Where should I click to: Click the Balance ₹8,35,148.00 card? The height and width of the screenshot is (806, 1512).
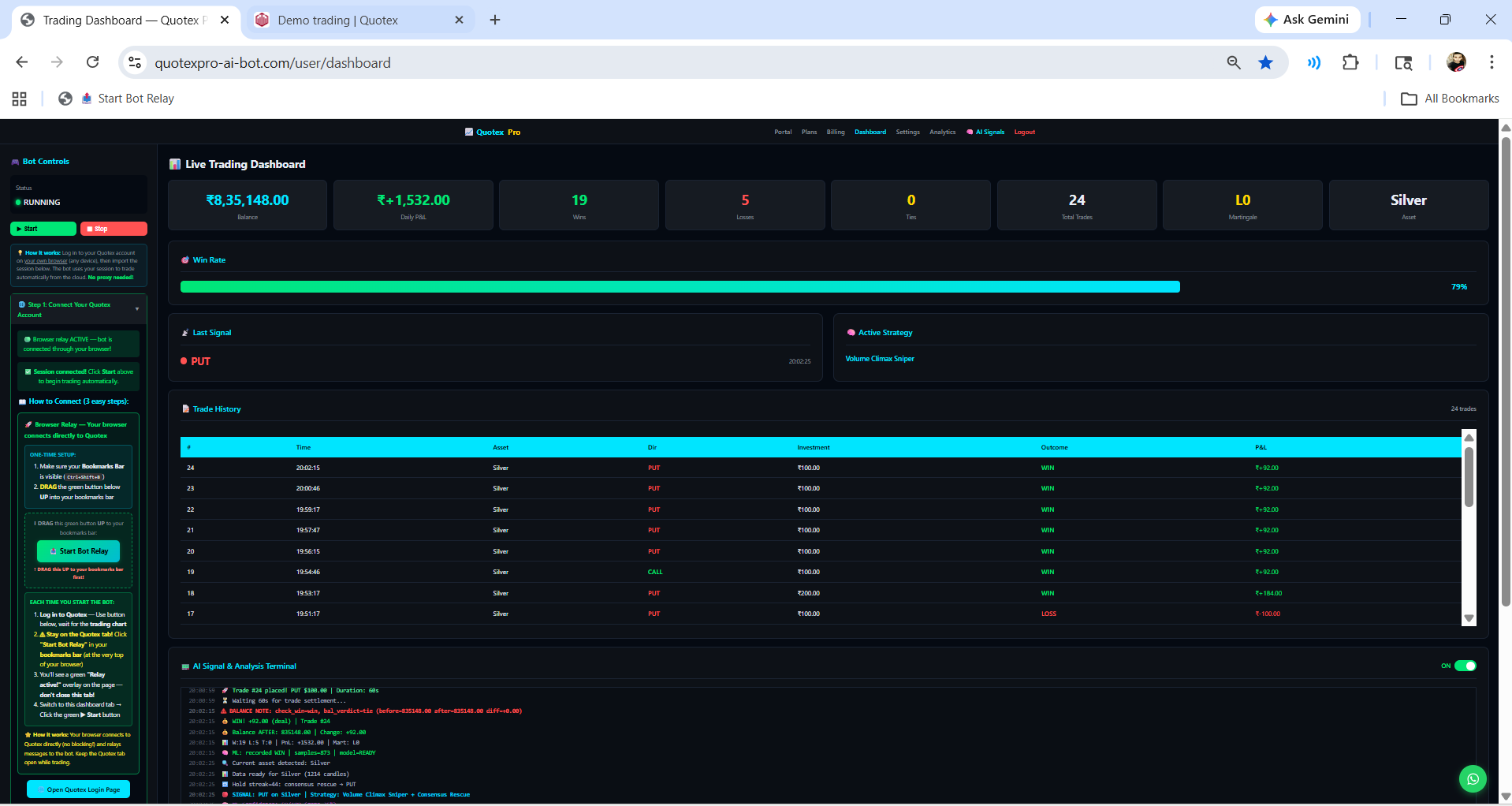pyautogui.click(x=248, y=205)
